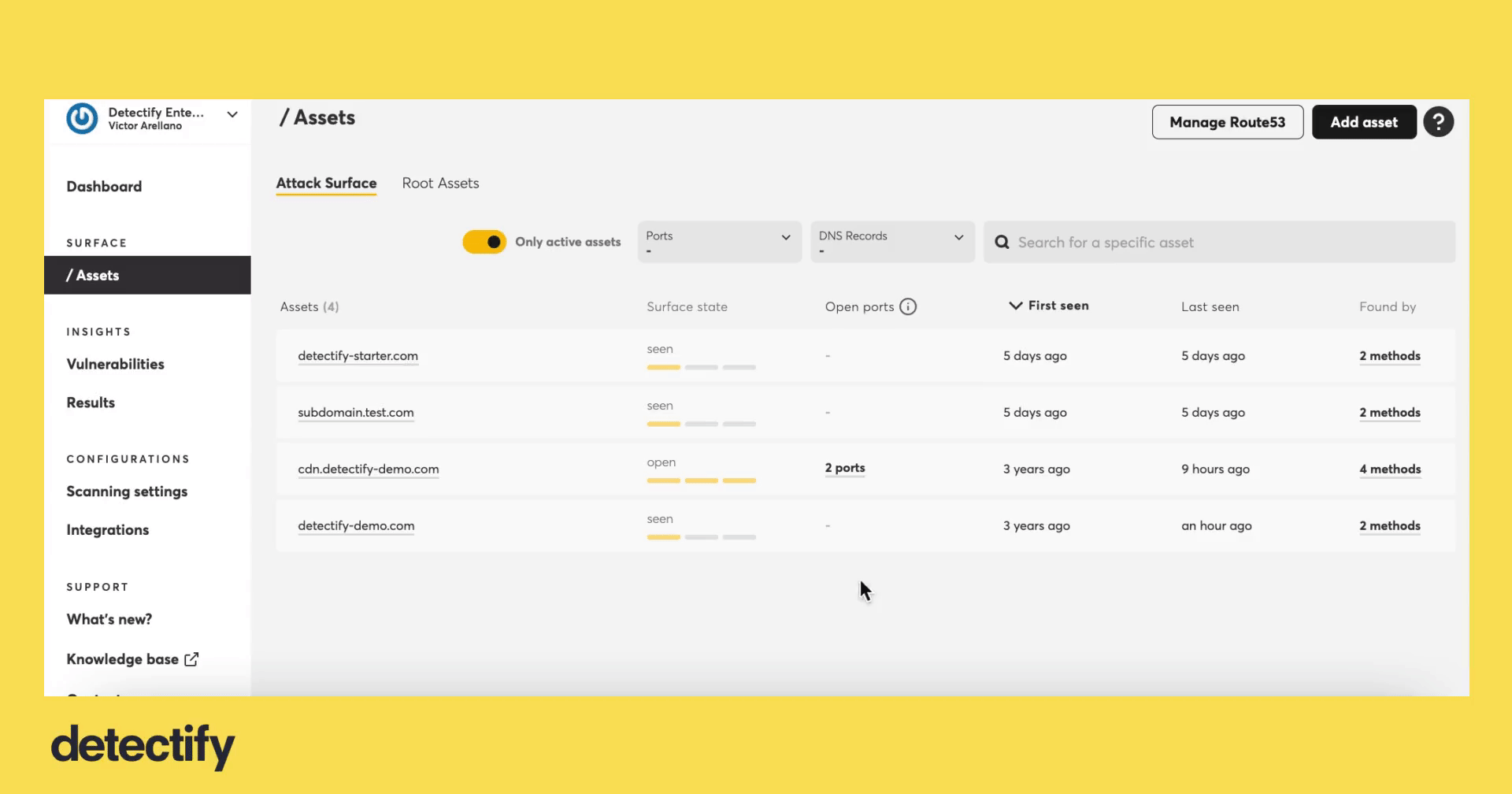Click the search magnifier icon

point(1002,242)
